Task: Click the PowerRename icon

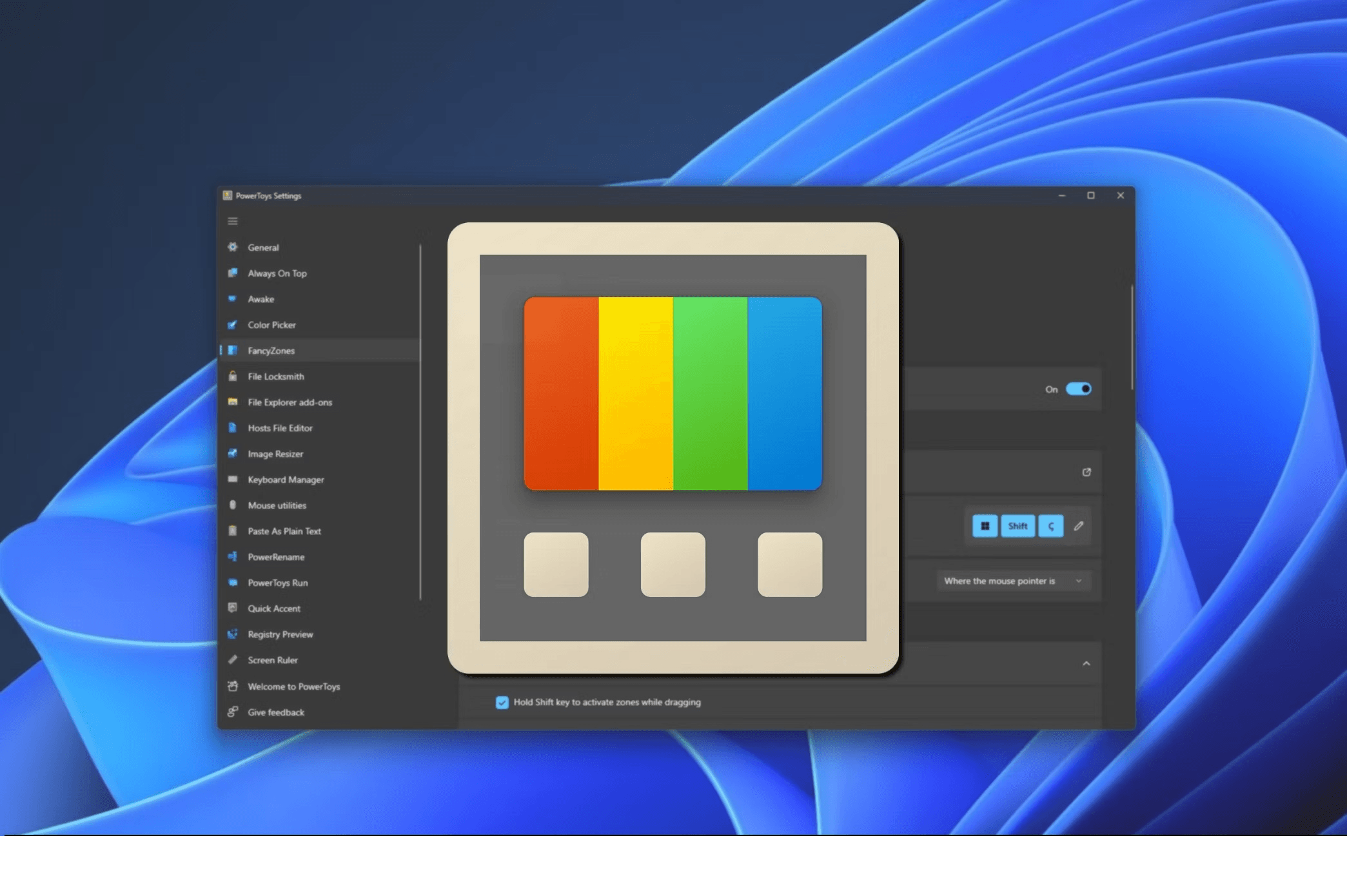Action: pyautogui.click(x=233, y=556)
